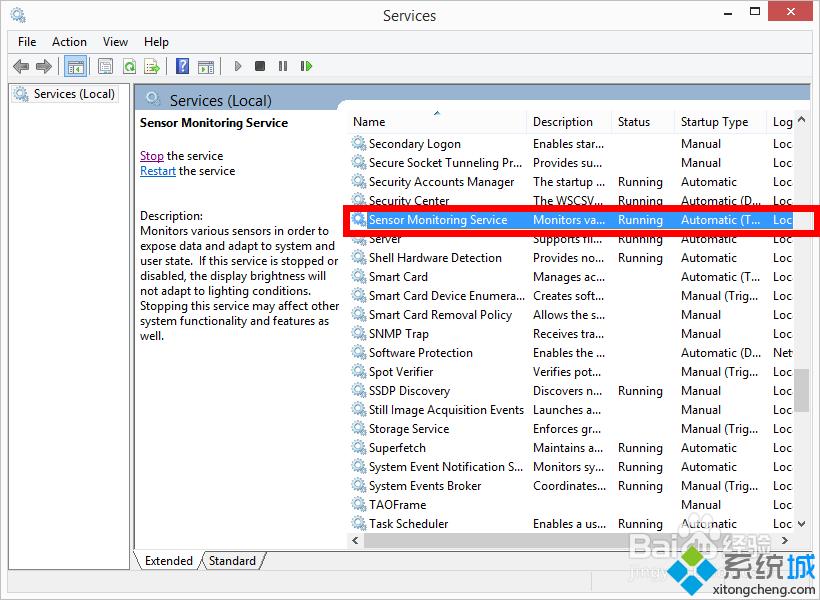This screenshot has width=820, height=600.
Task: Click the Back arrow toolbar icon
Action: [x=21, y=66]
